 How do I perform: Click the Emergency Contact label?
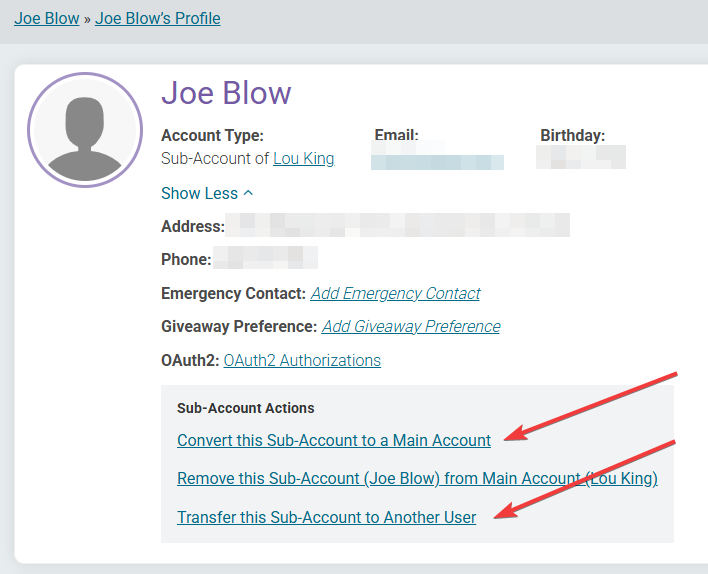[x=233, y=294]
